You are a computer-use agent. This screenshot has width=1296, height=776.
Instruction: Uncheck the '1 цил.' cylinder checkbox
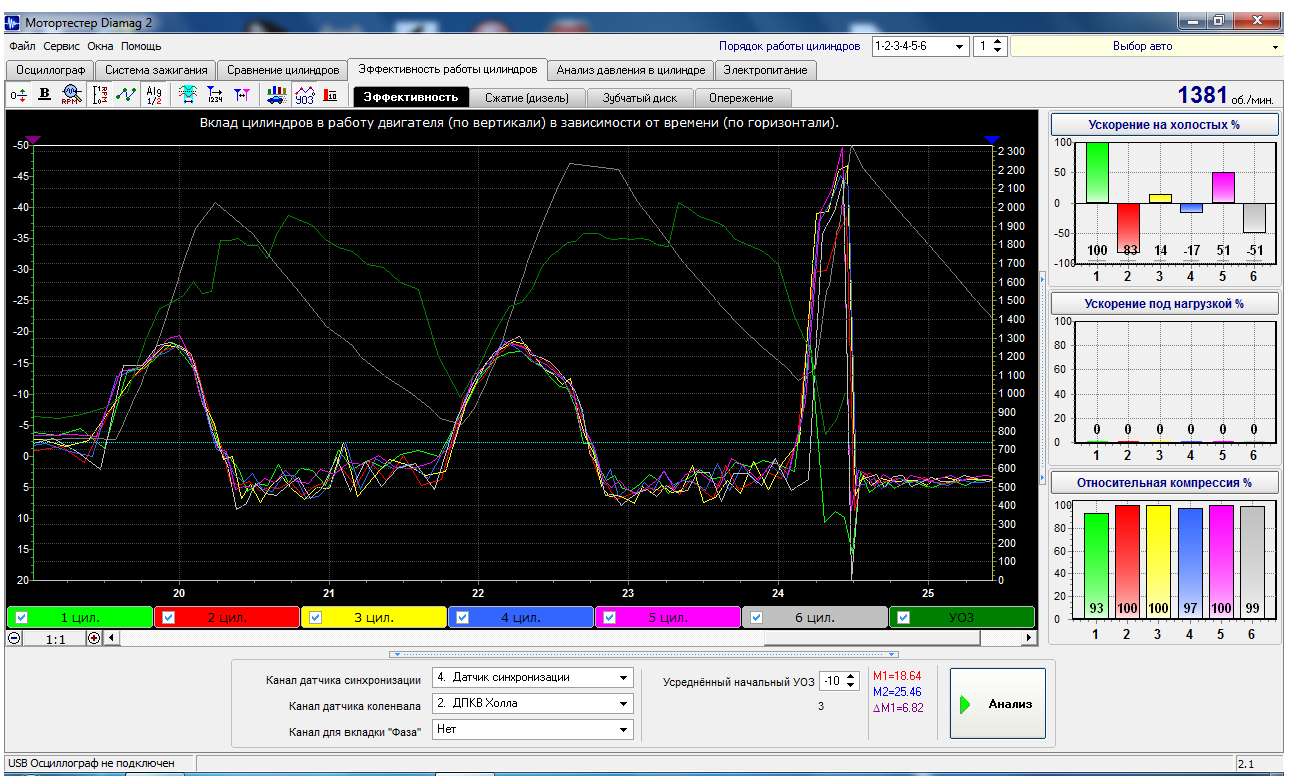21,617
